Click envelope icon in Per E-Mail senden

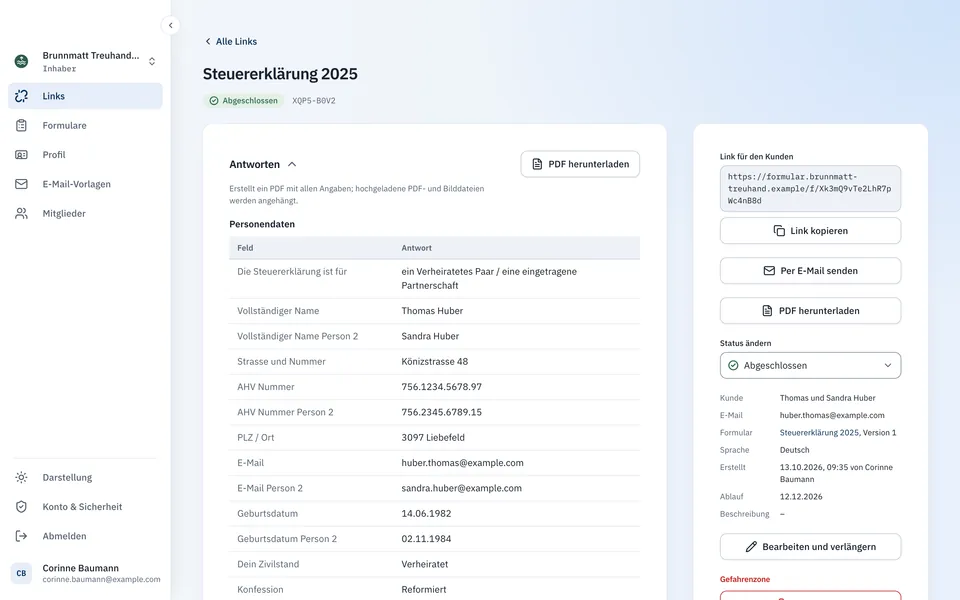point(769,271)
